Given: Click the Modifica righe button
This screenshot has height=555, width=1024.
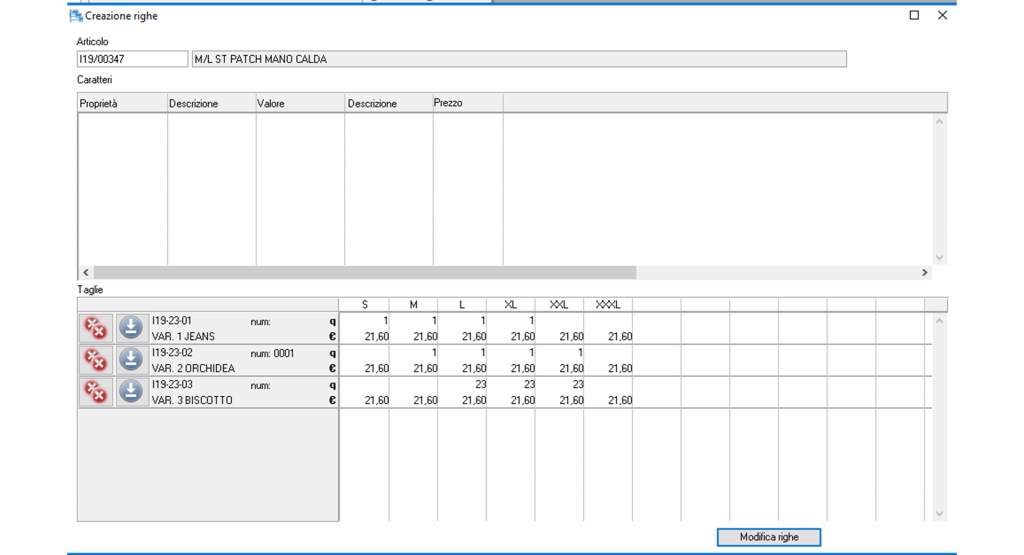Looking at the screenshot, I should (x=769, y=537).
